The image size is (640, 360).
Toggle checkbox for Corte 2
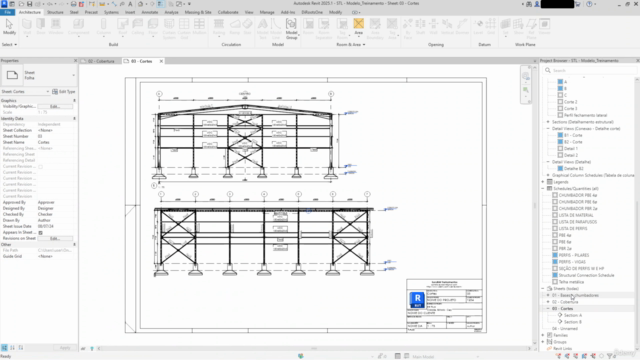coord(560,102)
